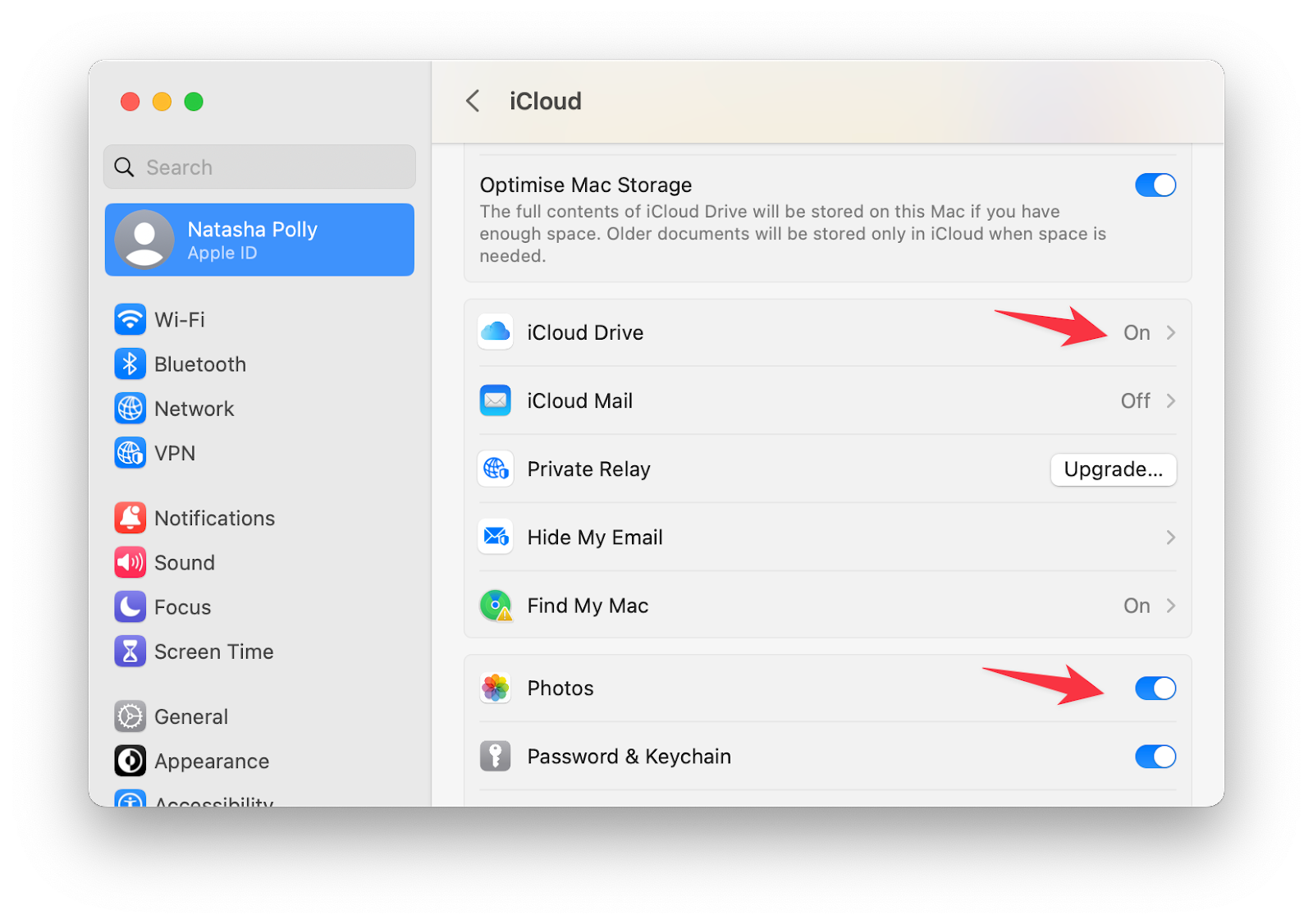Turn off Photos iCloud sync
Screen dimensions: 1313x924
click(x=1155, y=688)
